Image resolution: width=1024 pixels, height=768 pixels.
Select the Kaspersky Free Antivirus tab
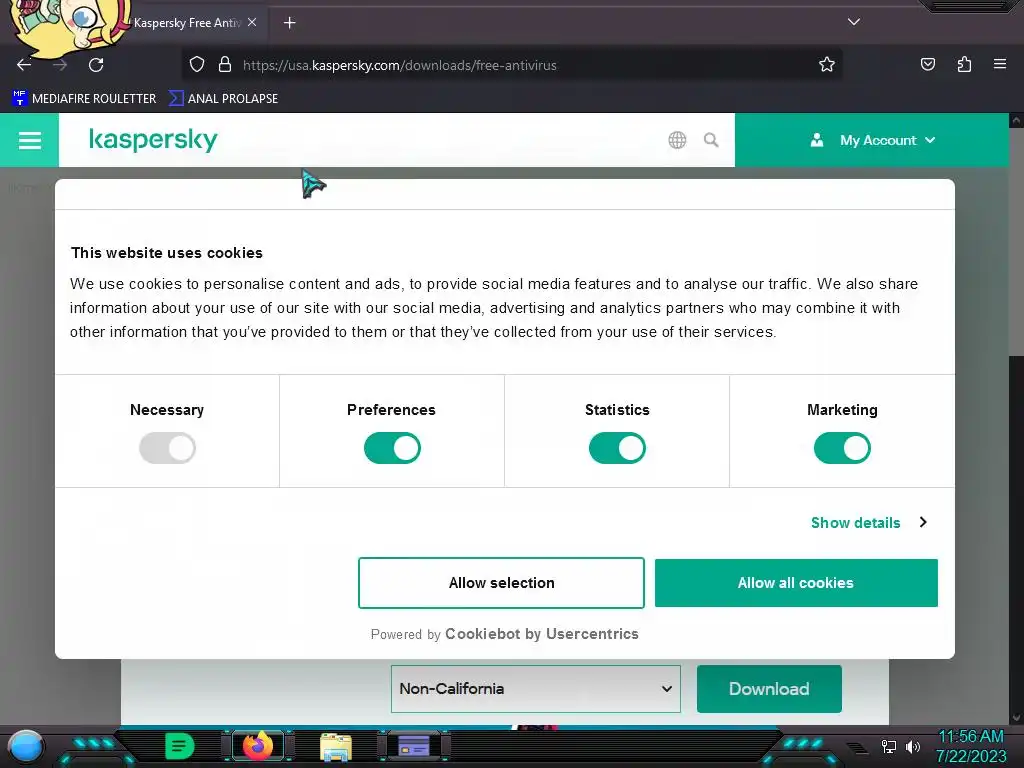[x=186, y=23]
